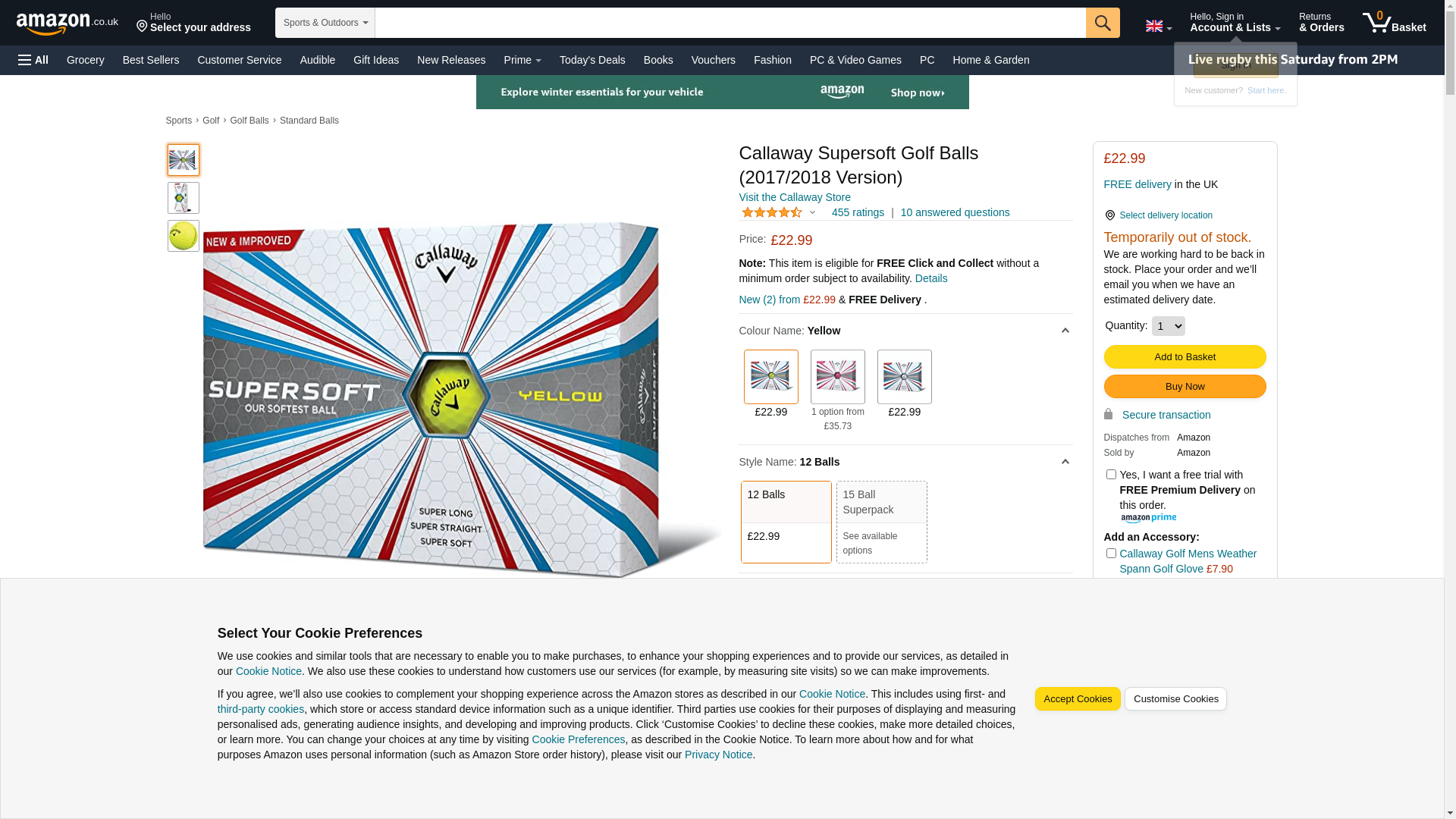Open the Quantity dropdown

tap(1168, 326)
